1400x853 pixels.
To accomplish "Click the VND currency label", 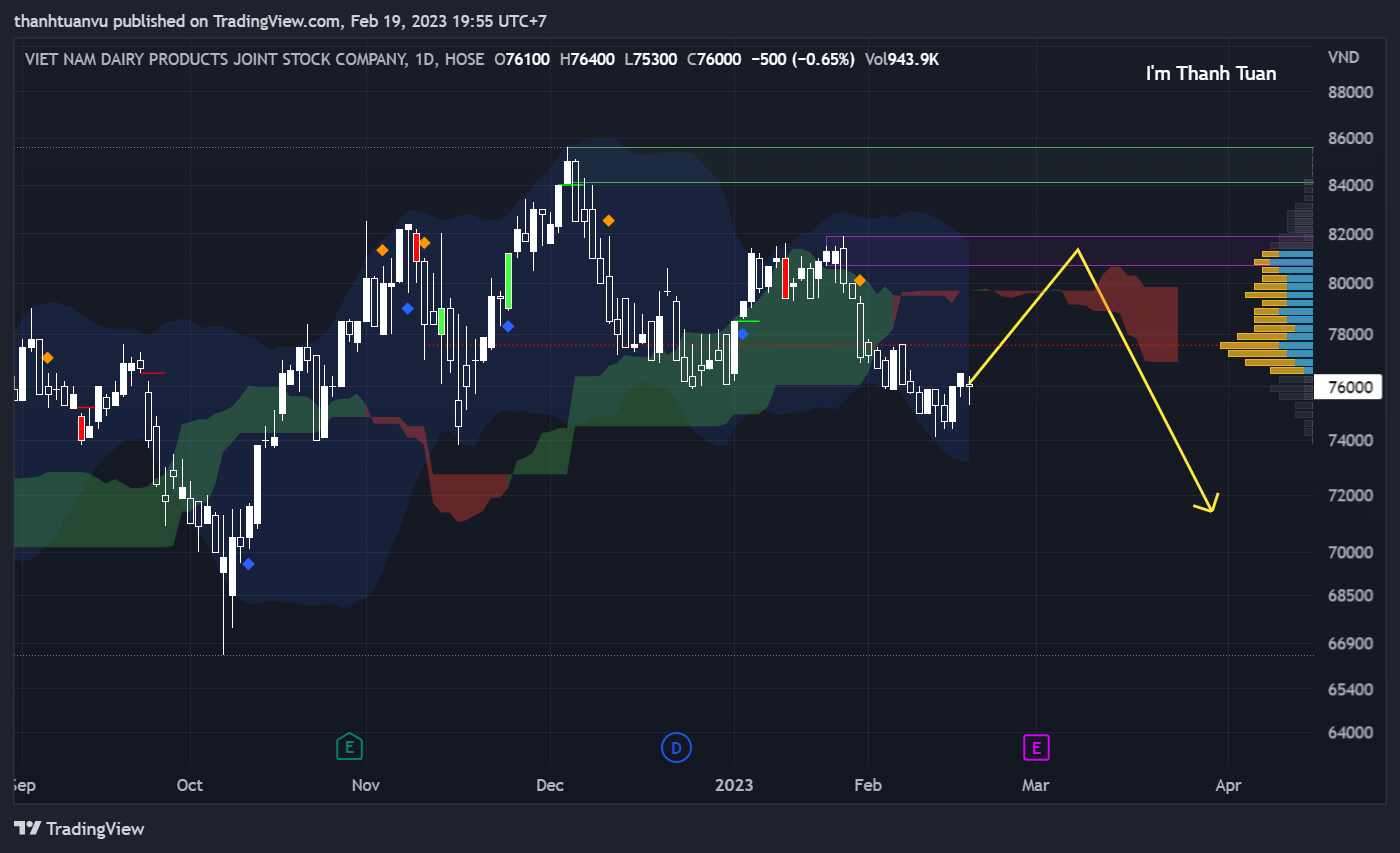I will tap(1343, 57).
